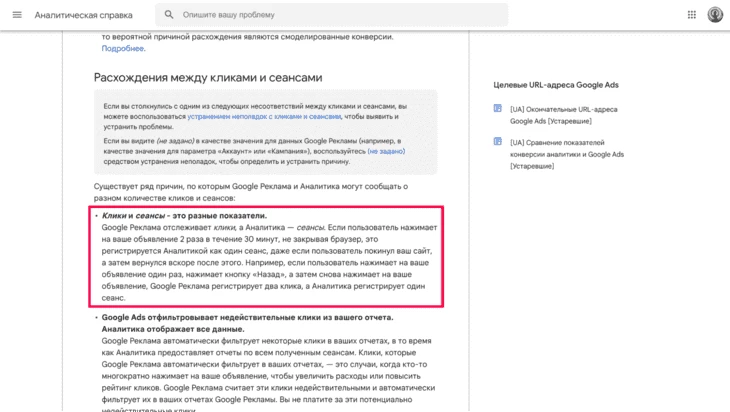The image size is (730, 412).
Task: Open the "Подробнее" link
Action: click(x=122, y=48)
